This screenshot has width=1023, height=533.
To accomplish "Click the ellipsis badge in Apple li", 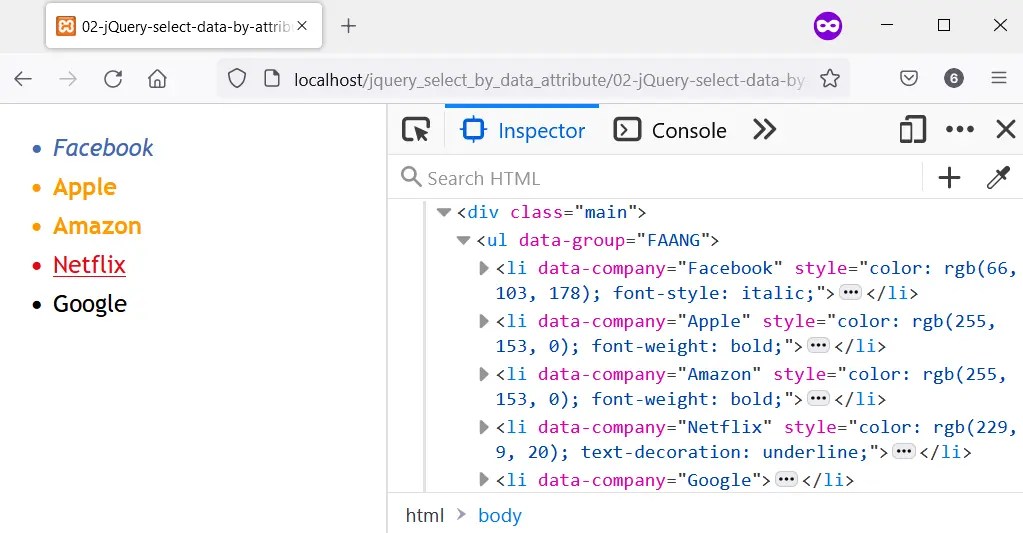I will pyautogui.click(x=818, y=346).
